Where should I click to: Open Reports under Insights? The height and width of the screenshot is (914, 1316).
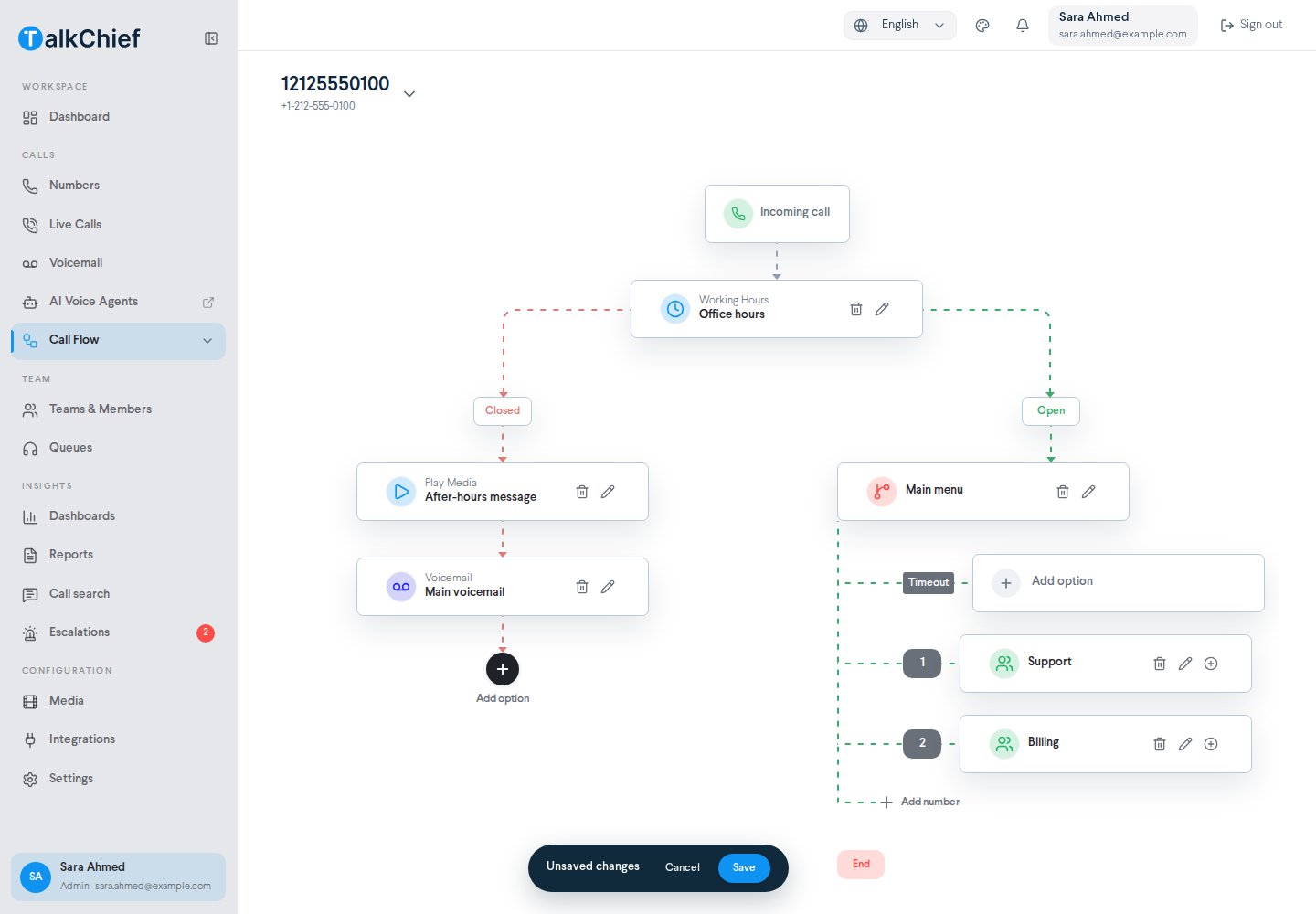pyautogui.click(x=119, y=555)
